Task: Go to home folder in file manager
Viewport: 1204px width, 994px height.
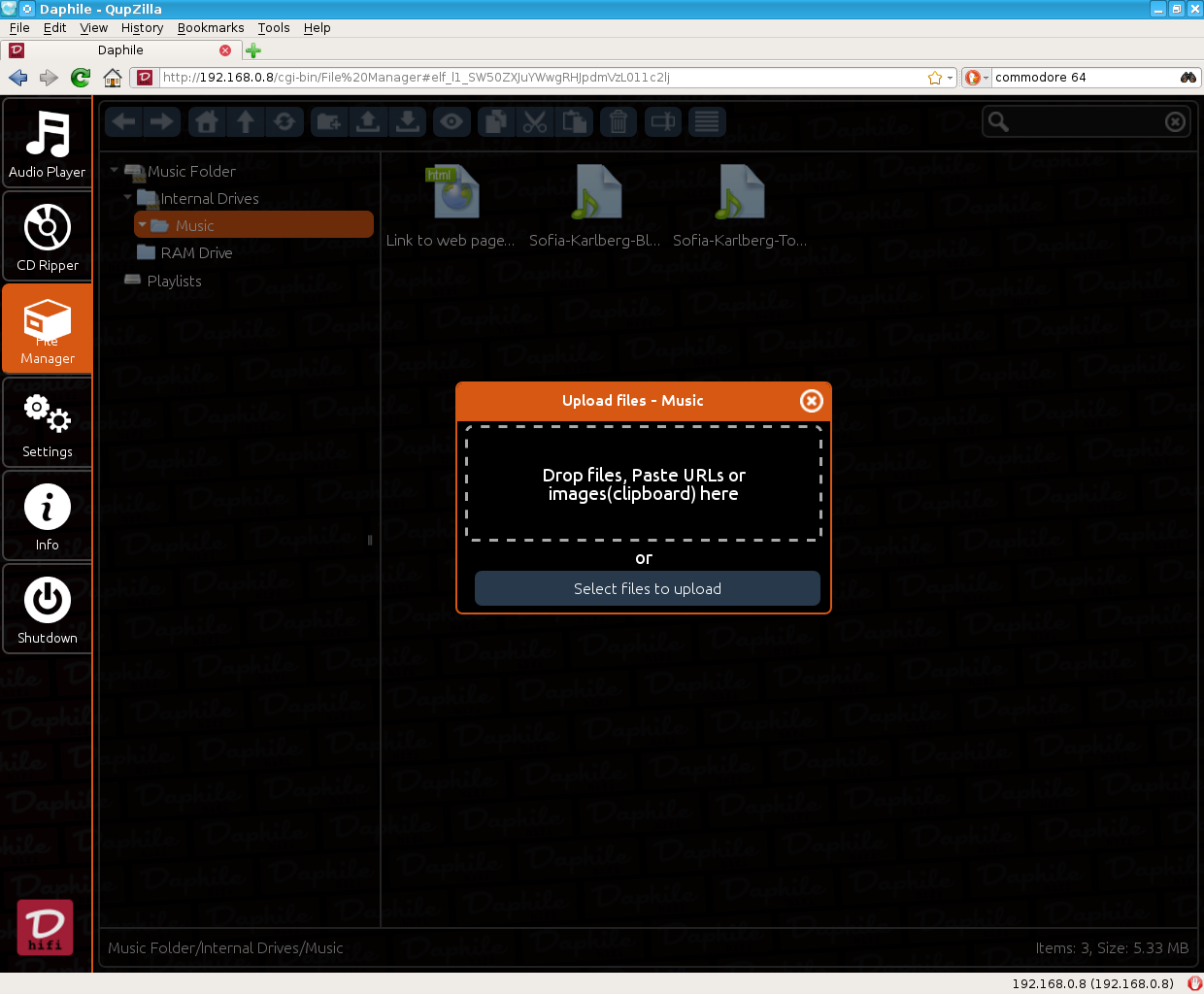Action: pos(207,121)
